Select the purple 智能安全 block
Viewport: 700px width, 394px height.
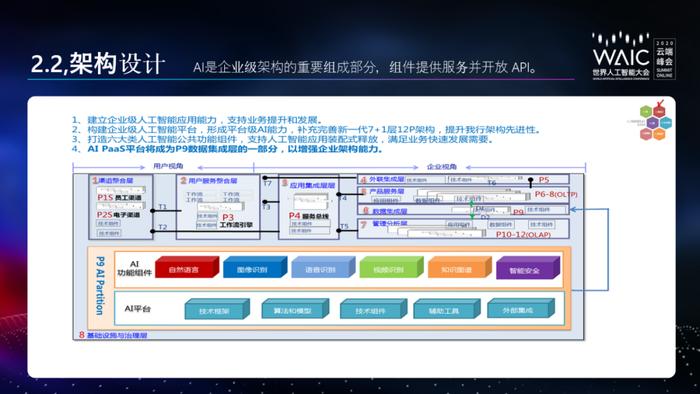point(528,268)
